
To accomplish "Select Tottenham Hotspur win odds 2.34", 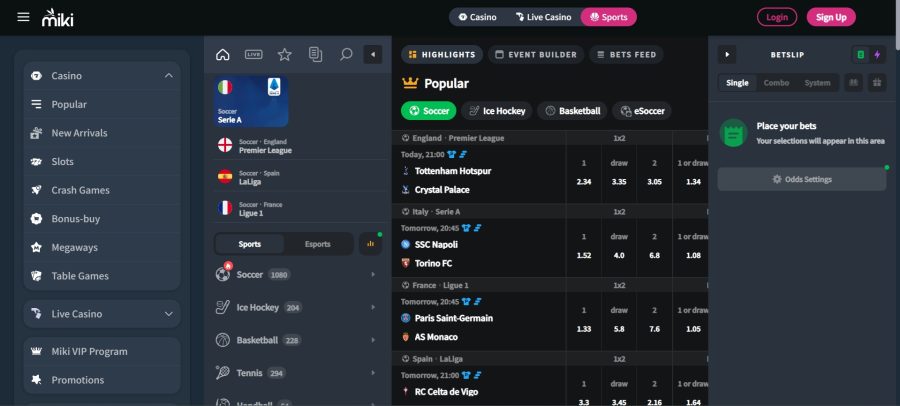I will [x=583, y=182].
